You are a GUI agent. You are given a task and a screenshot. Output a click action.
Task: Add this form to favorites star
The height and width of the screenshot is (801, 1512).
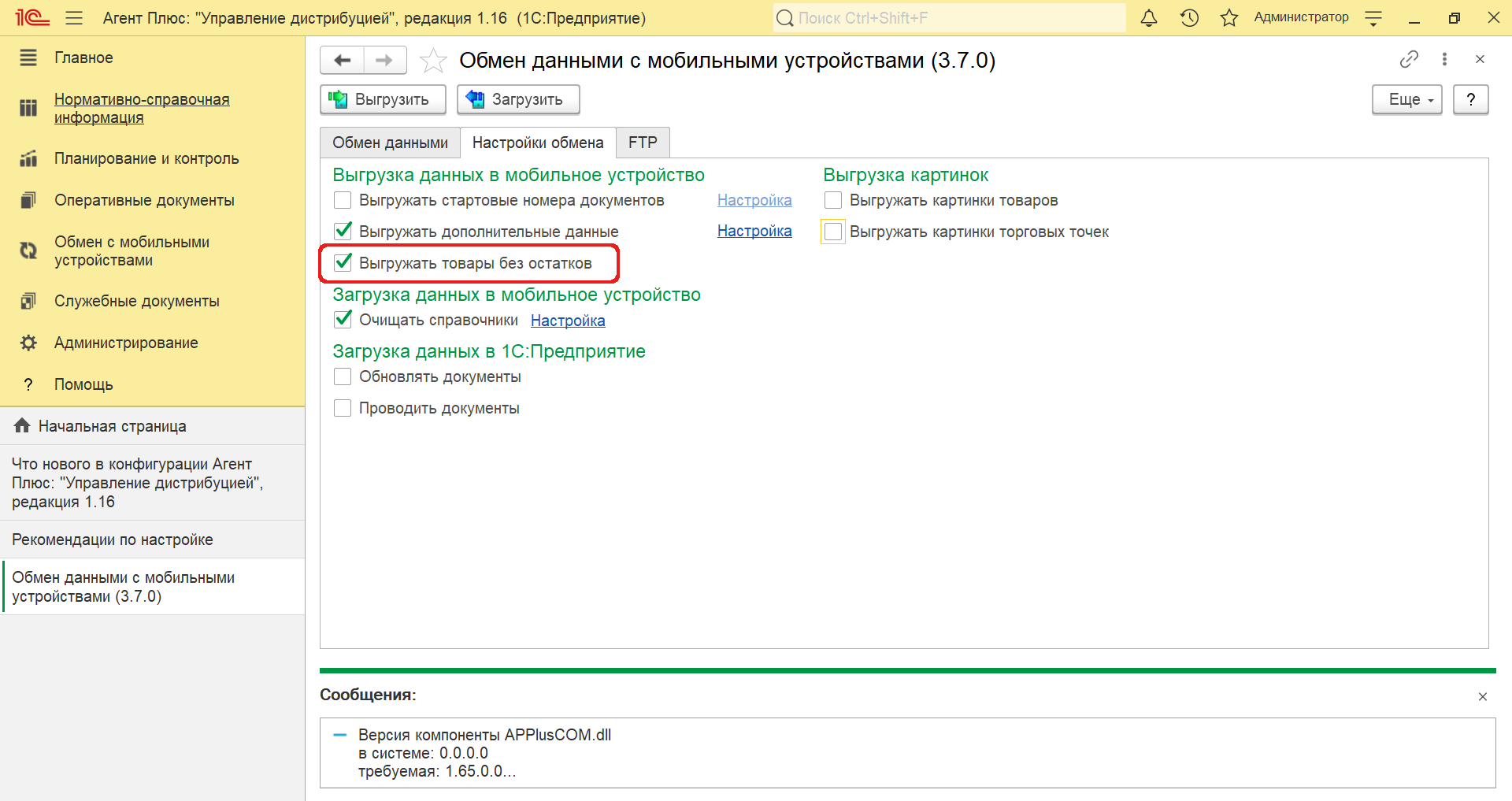click(x=433, y=60)
